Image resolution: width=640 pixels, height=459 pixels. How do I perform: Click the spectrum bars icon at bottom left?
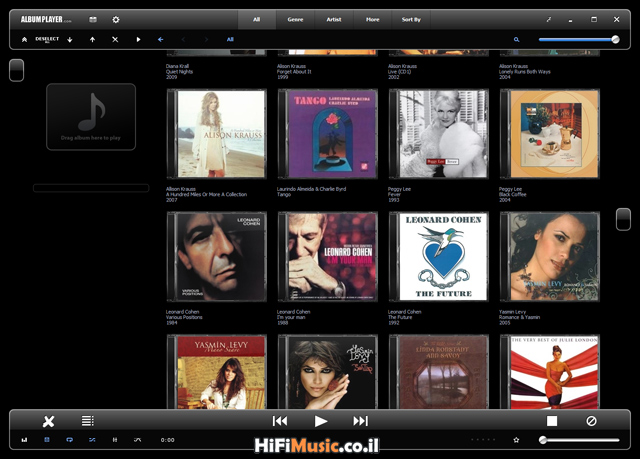click(x=24, y=440)
